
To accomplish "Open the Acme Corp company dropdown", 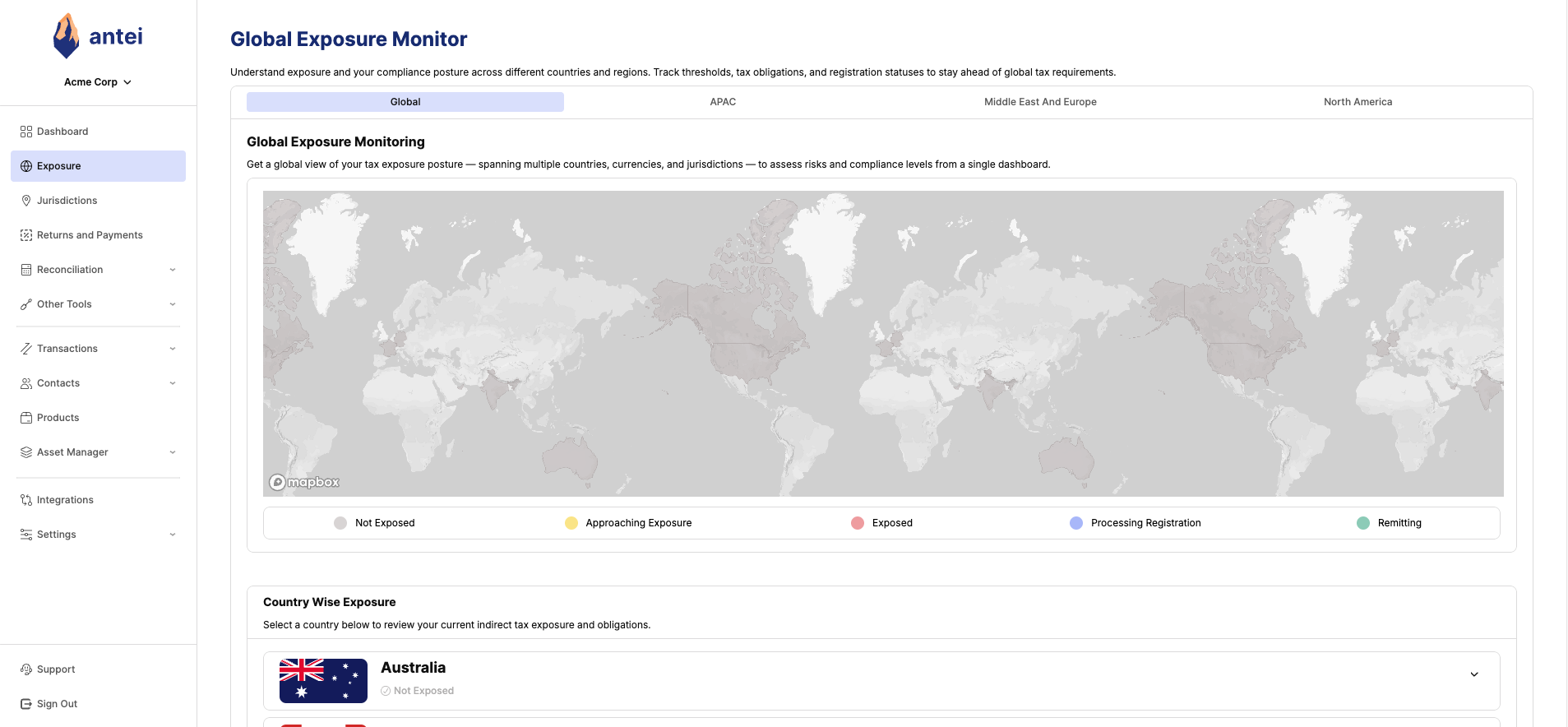I will [x=98, y=82].
